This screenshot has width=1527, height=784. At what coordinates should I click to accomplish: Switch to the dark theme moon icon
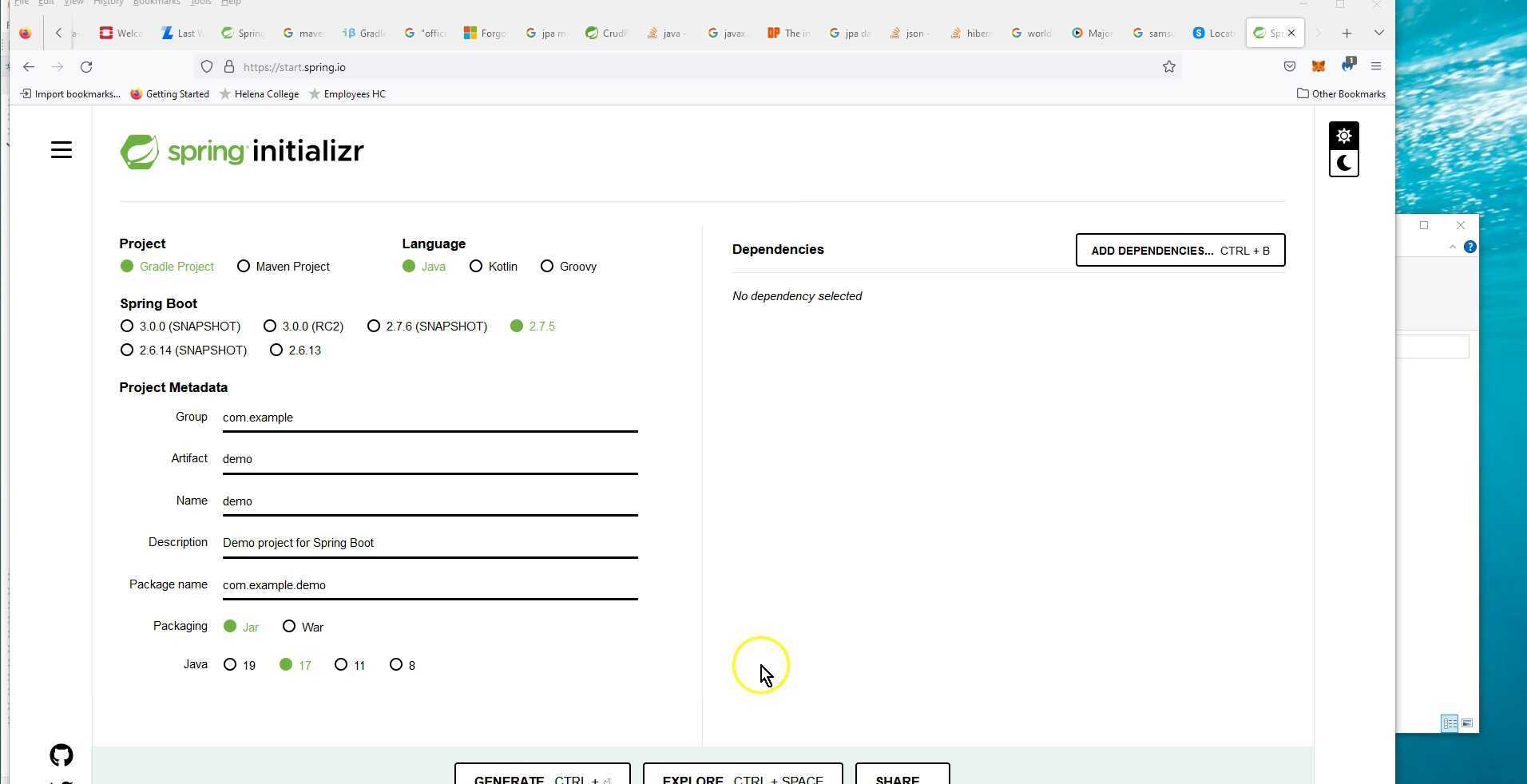(1343, 163)
